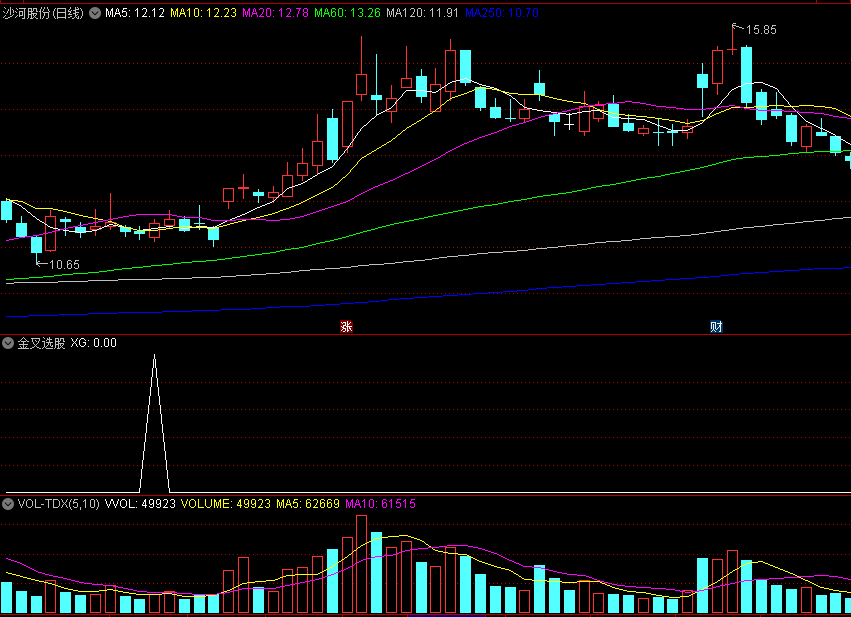Select the 金叉选股 indicator name
Viewport: 851px width, 617px height.
click(41, 343)
